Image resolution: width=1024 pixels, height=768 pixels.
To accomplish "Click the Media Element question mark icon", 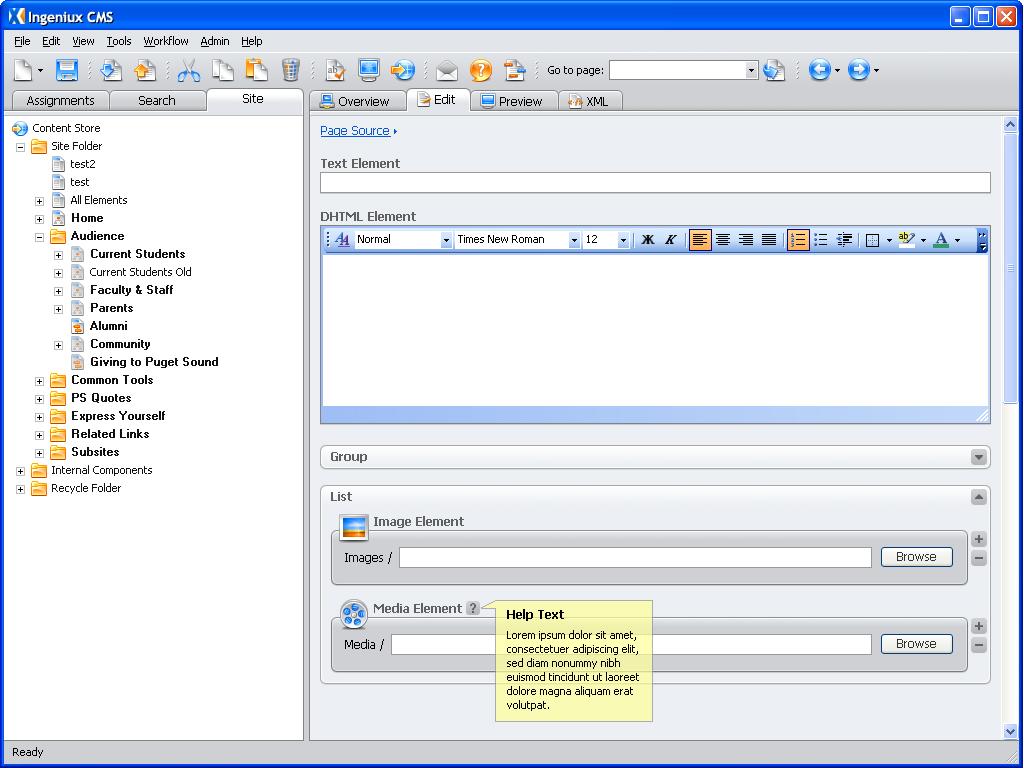I will point(473,608).
